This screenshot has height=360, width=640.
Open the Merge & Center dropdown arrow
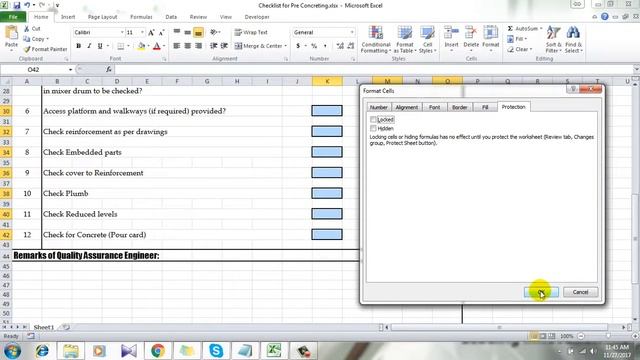tap(286, 46)
